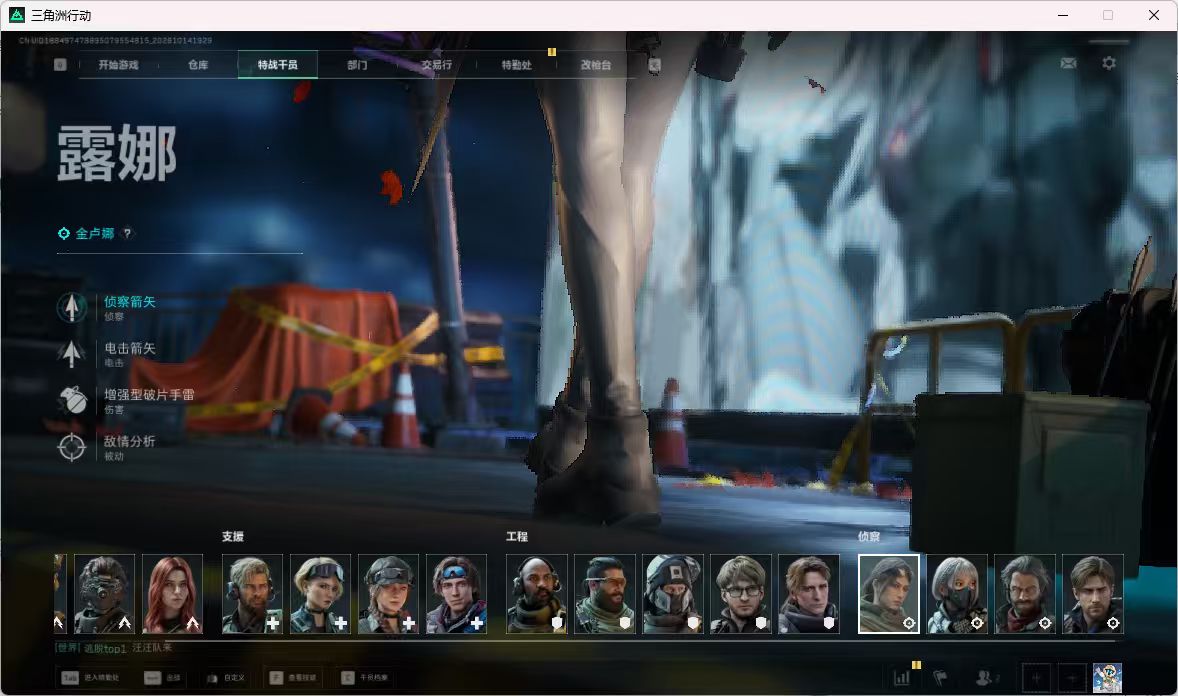Select the 支援 woman wearing helmet and goggles

coord(388,594)
